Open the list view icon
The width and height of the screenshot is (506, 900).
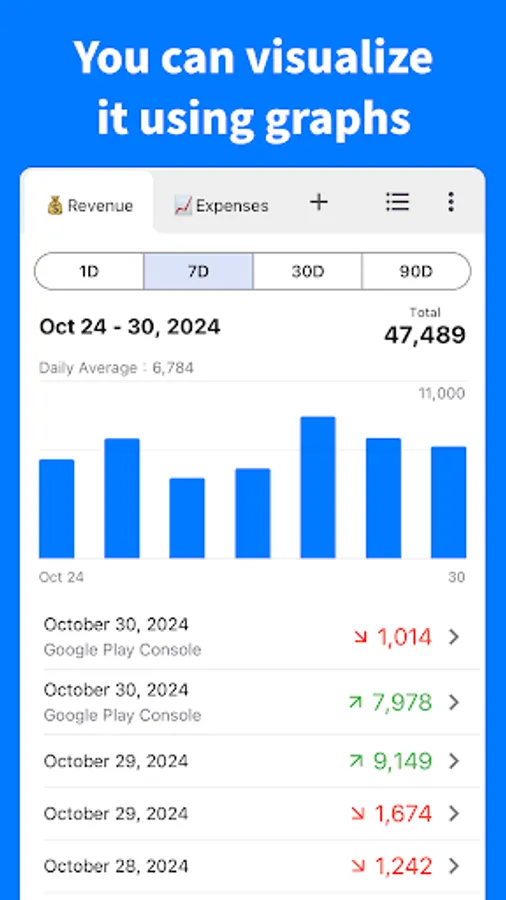397,202
